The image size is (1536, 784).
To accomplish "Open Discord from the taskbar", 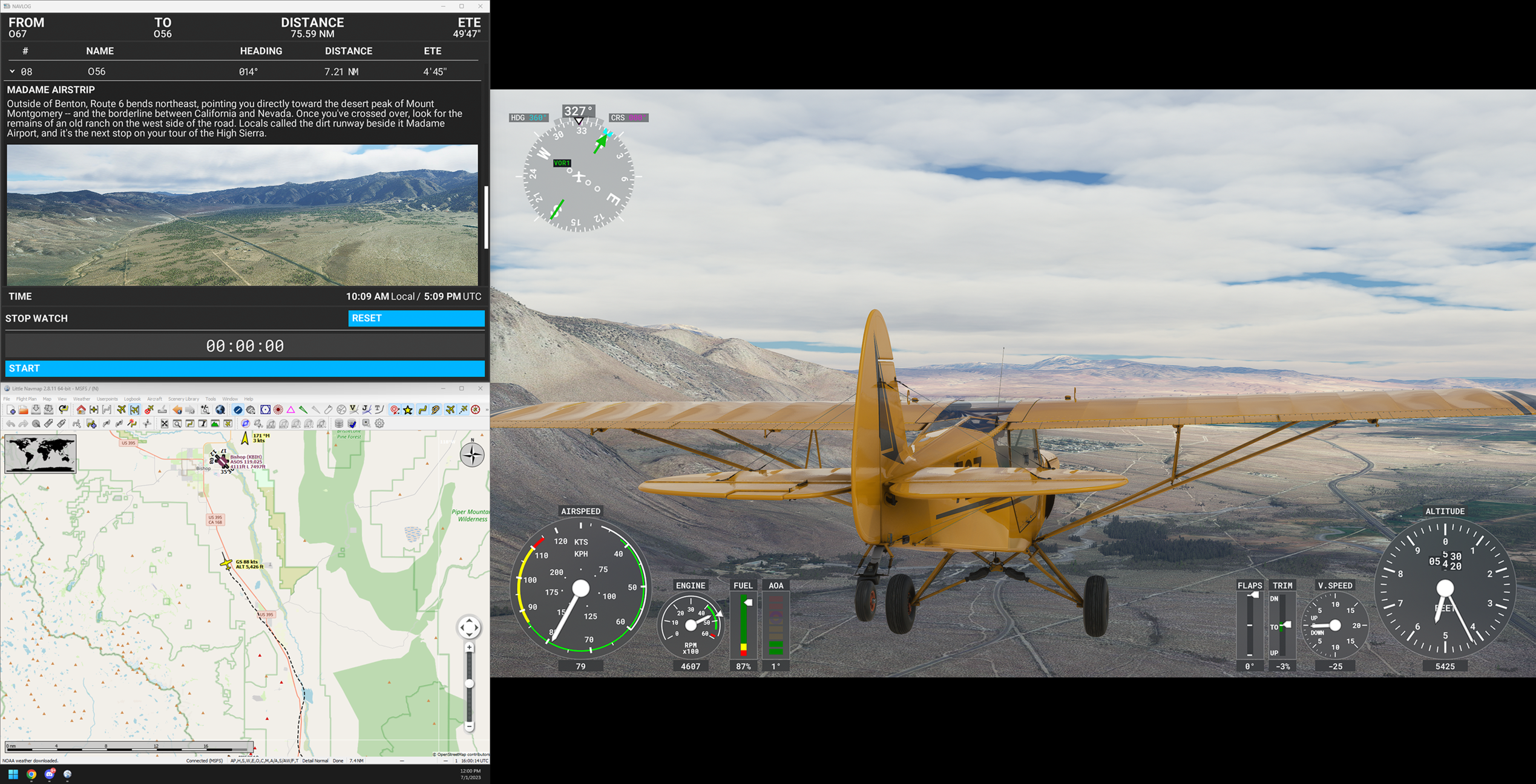I will pos(50,774).
